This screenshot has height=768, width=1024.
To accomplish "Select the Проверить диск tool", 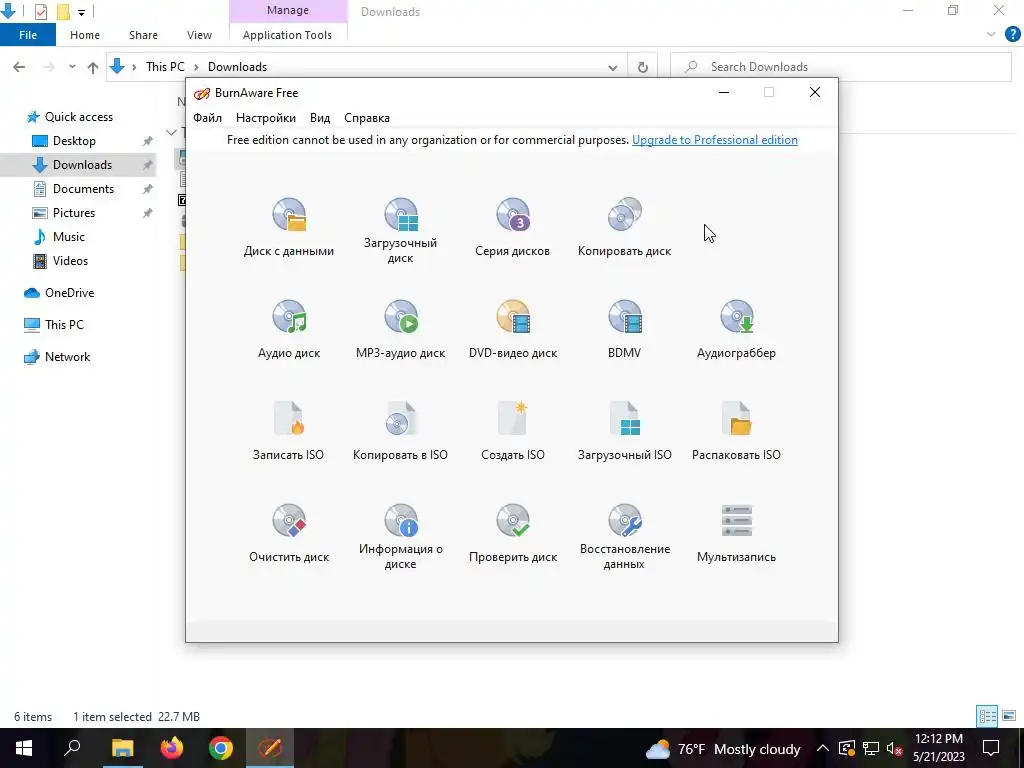I will pos(513,533).
